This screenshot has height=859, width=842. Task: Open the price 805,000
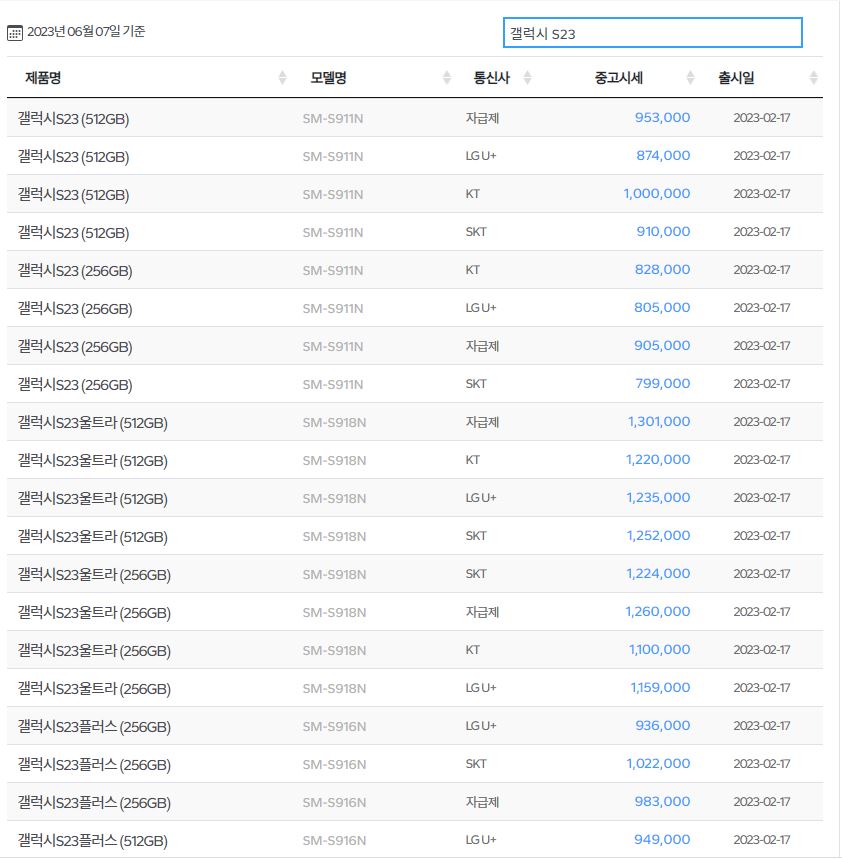coord(662,308)
